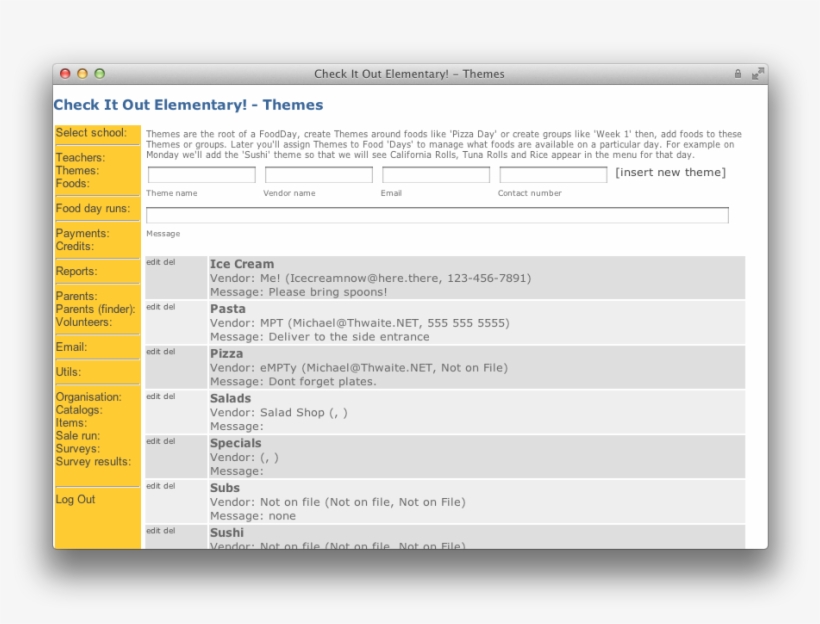Image resolution: width=820 pixels, height=624 pixels.
Task: Open the Food day runs page
Action: coord(91,208)
